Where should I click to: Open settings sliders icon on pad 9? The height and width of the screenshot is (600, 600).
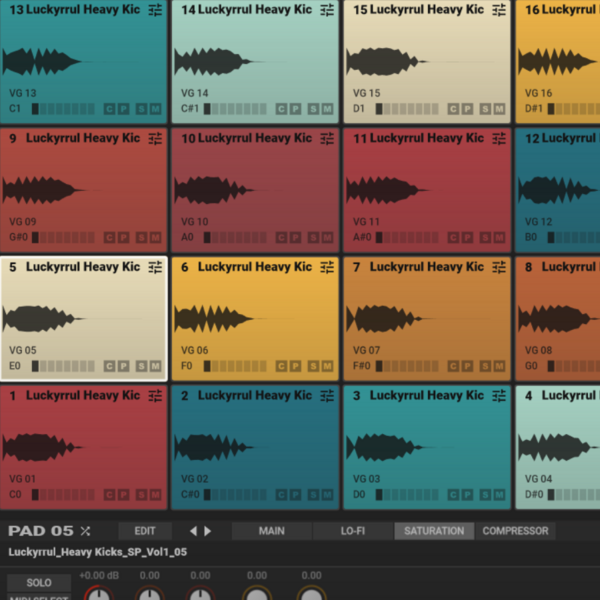click(x=155, y=138)
